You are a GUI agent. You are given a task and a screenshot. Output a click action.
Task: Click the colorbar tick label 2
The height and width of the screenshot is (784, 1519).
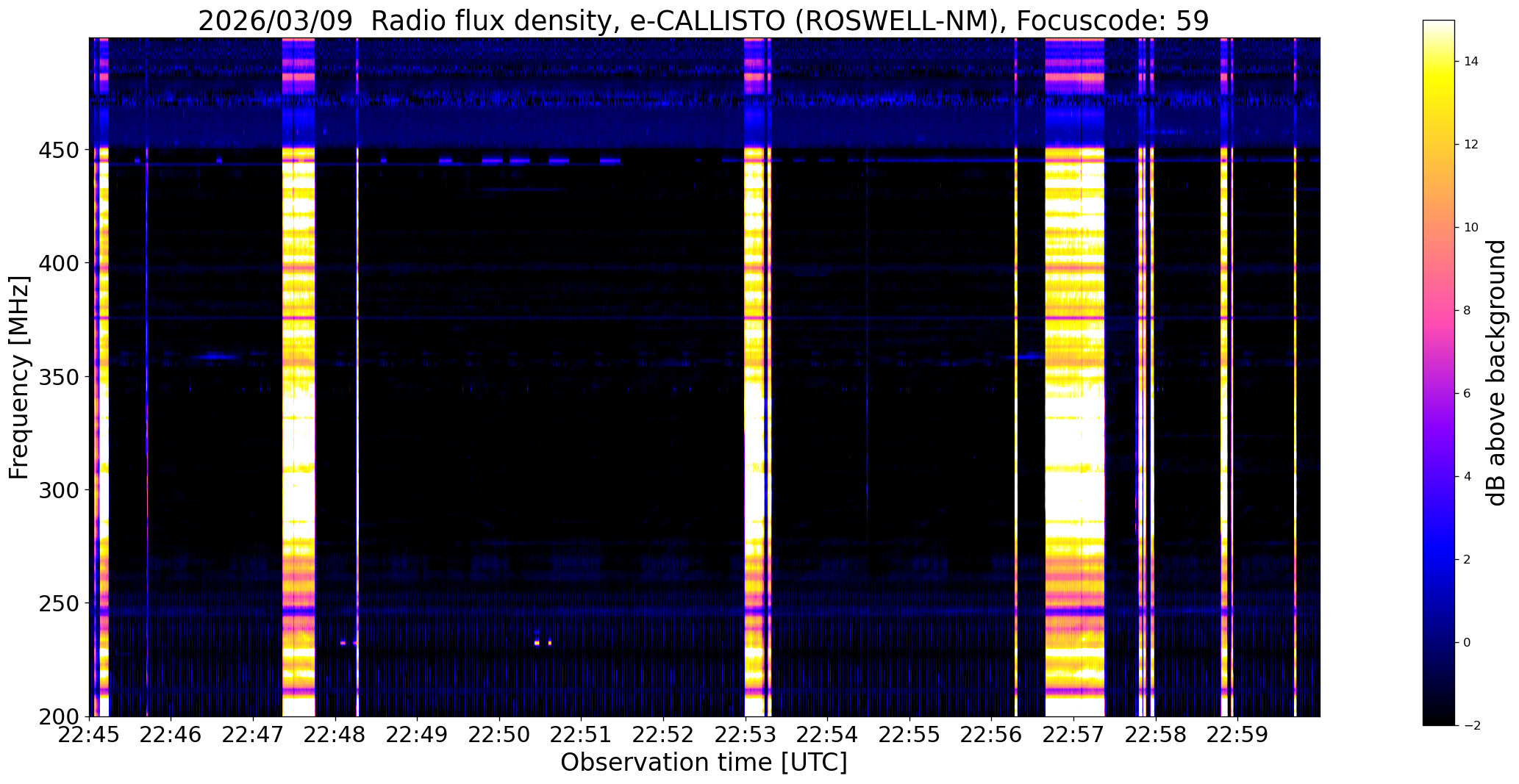(x=1467, y=560)
